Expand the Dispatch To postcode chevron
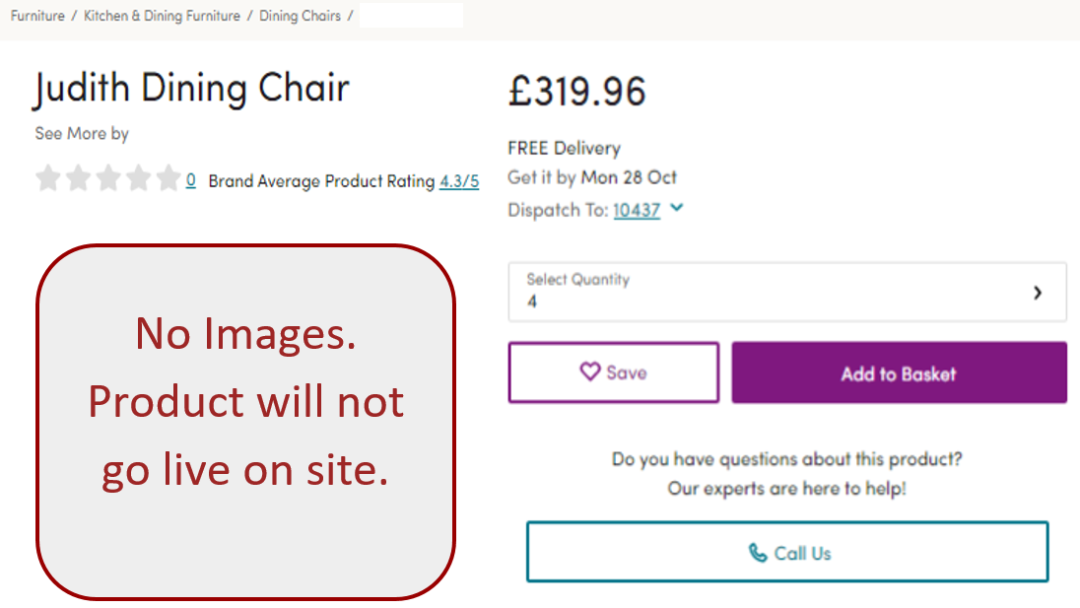 point(677,208)
